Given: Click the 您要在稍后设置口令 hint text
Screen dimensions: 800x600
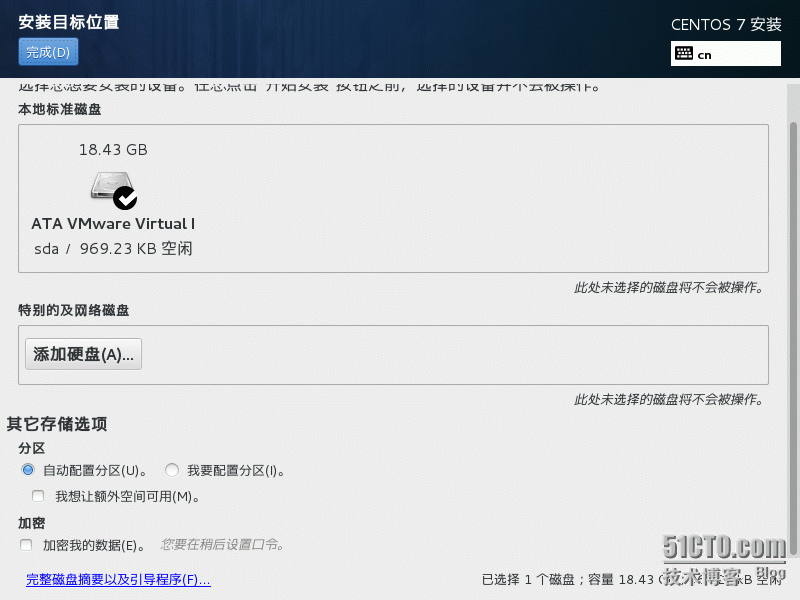Looking at the screenshot, I should coord(222,545).
